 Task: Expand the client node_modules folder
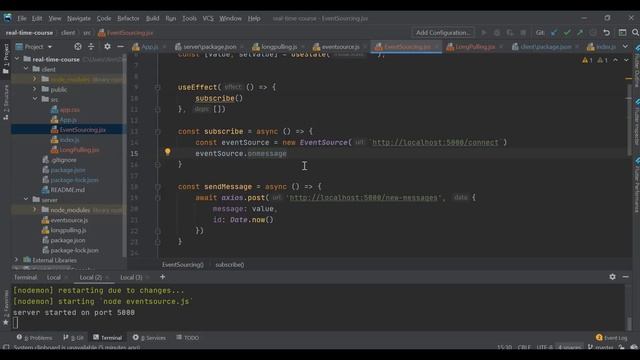(x=35, y=79)
